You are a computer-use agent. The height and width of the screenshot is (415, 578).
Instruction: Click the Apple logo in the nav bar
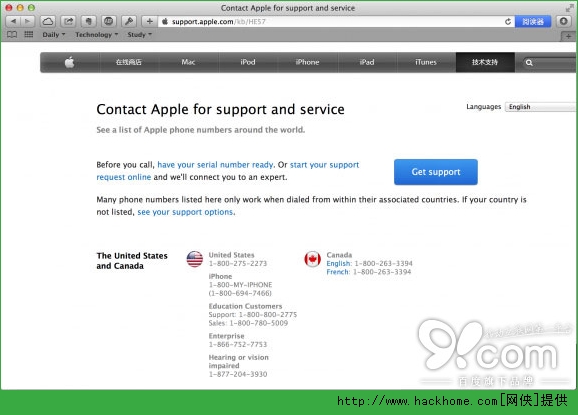pyautogui.click(x=70, y=62)
